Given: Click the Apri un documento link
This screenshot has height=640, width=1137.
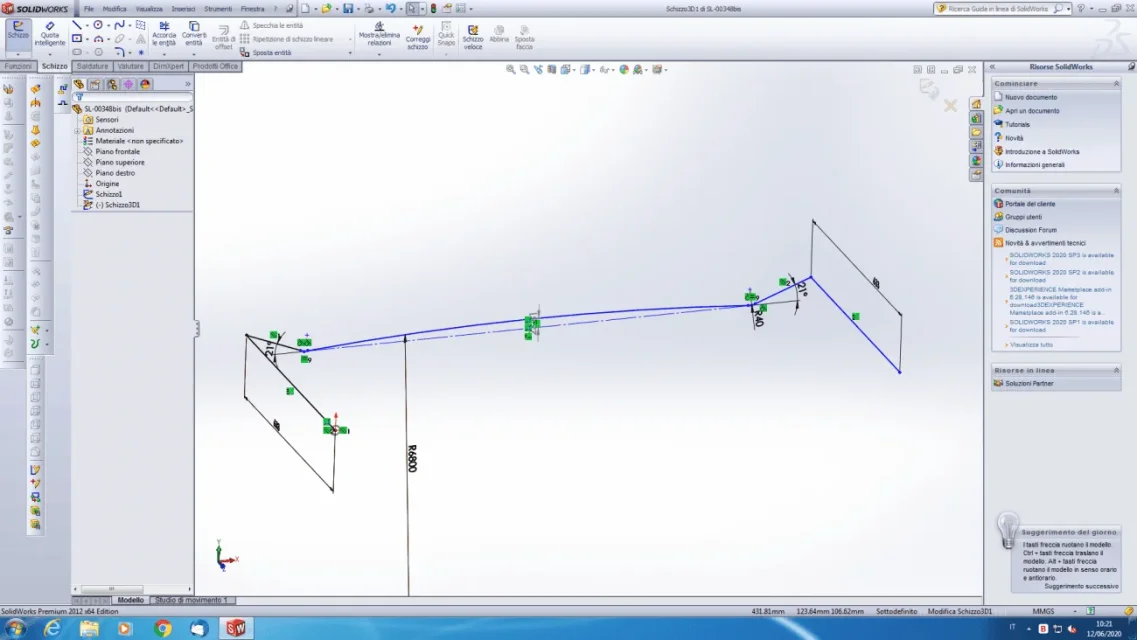Looking at the screenshot, I should [x=1032, y=111].
